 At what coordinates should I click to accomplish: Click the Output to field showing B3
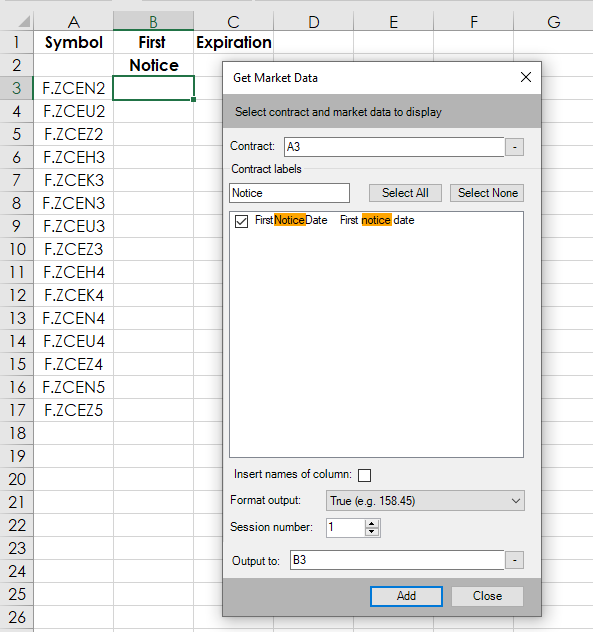click(x=397, y=560)
